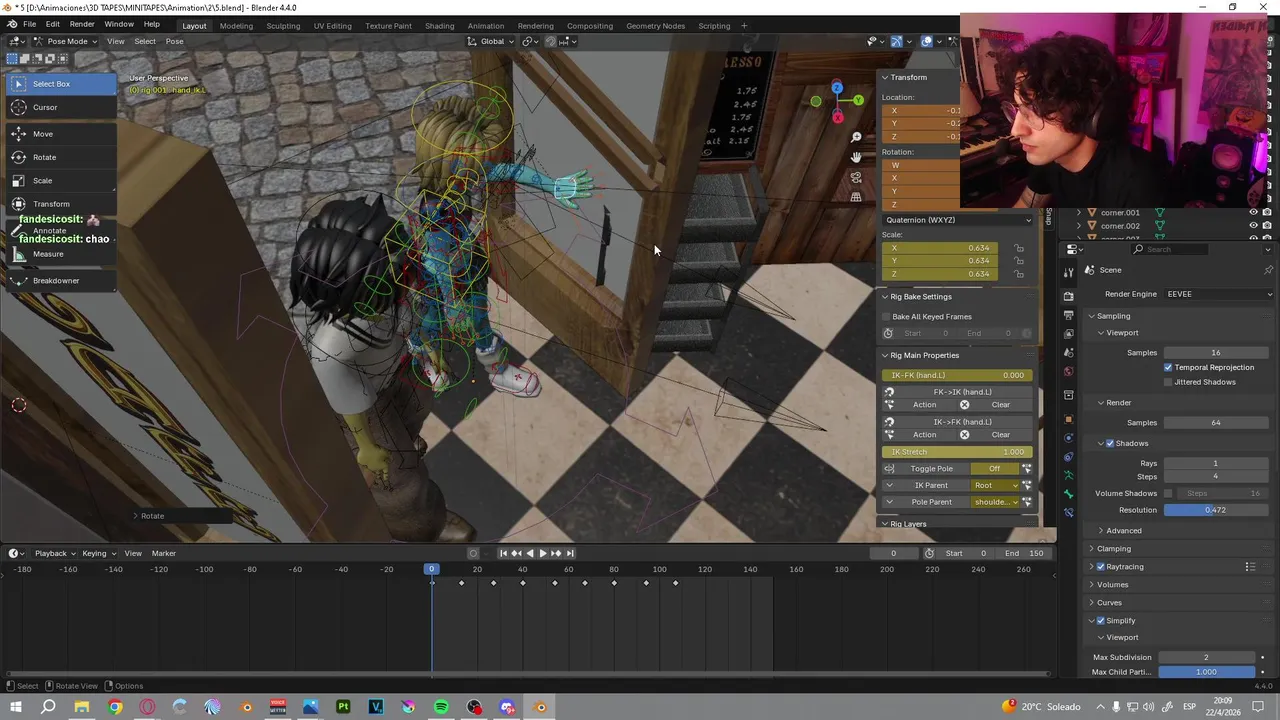Choose the Rotate tool in toolbar
This screenshot has width=1280, height=720.
60,157
